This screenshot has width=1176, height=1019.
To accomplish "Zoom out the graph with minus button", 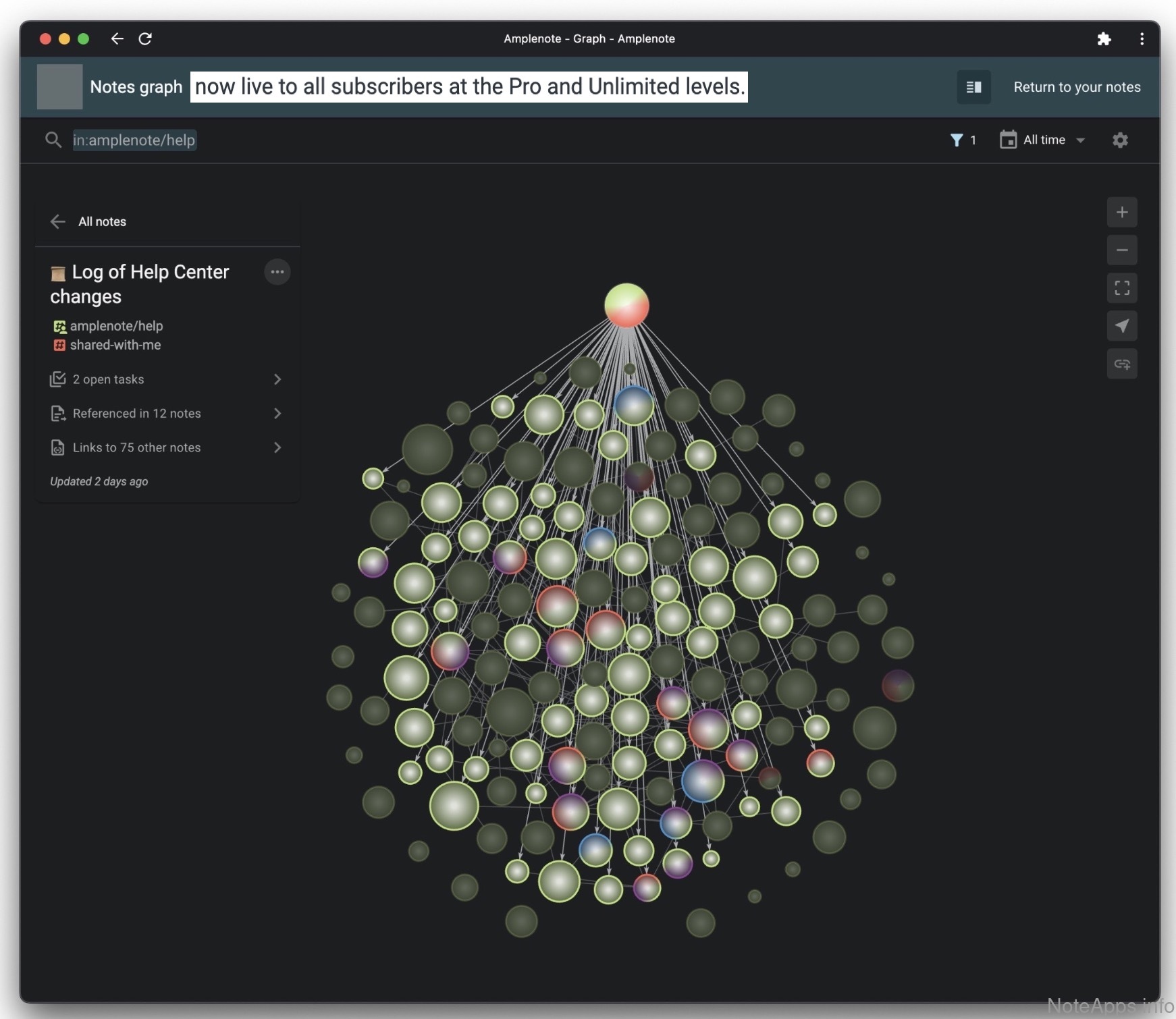I will [1121, 250].
